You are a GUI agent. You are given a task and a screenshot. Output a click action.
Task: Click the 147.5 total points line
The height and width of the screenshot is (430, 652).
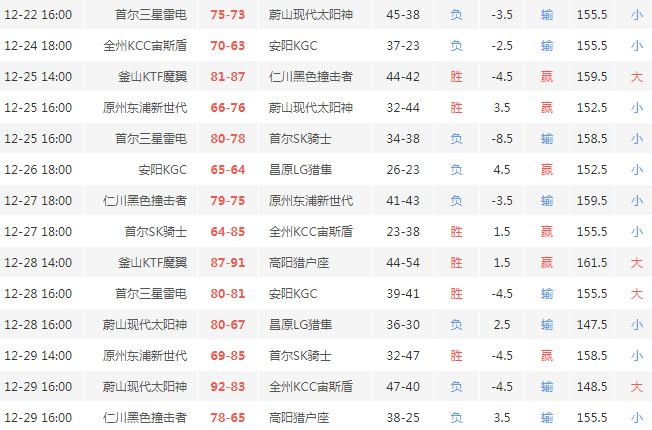[592, 325]
